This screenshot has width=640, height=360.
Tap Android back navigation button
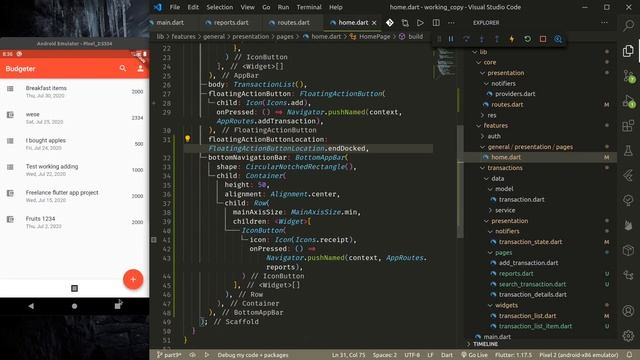pos(31,306)
